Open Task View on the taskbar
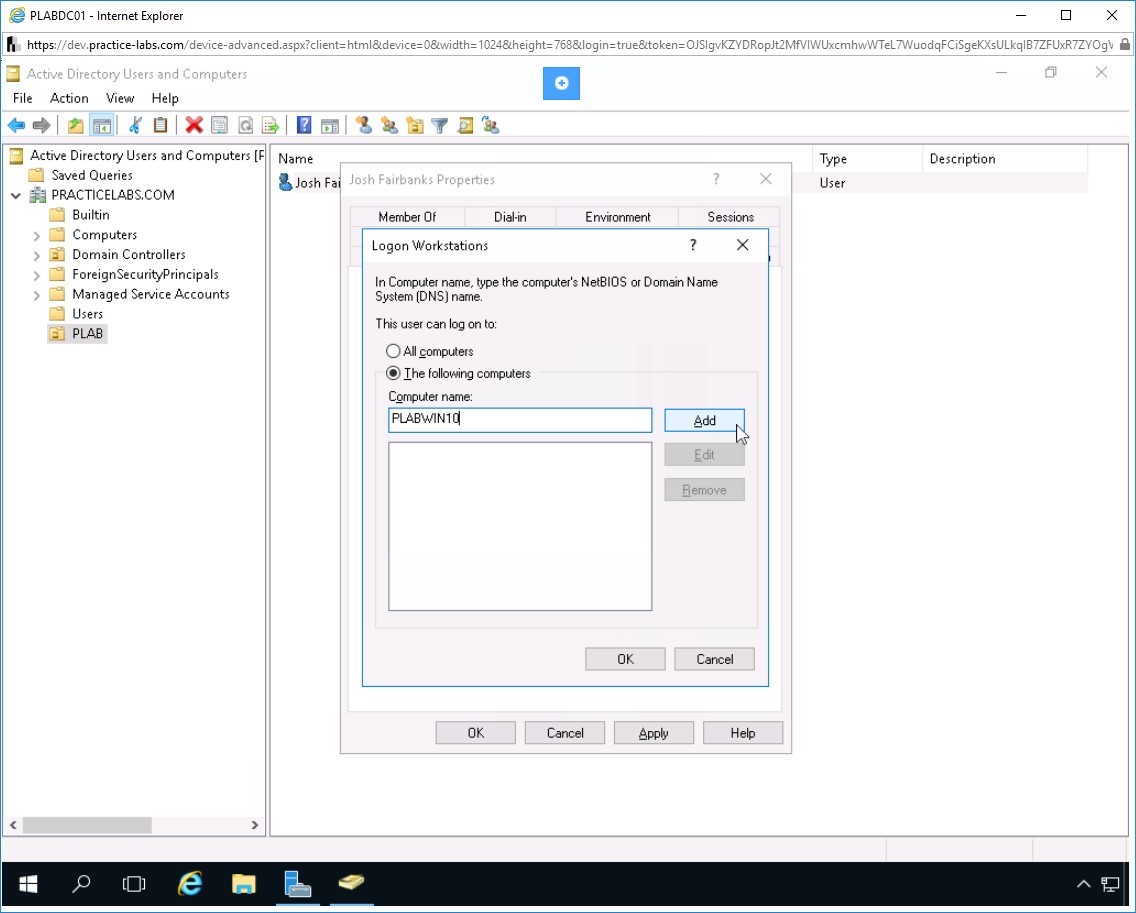The height and width of the screenshot is (913, 1136). 134,883
